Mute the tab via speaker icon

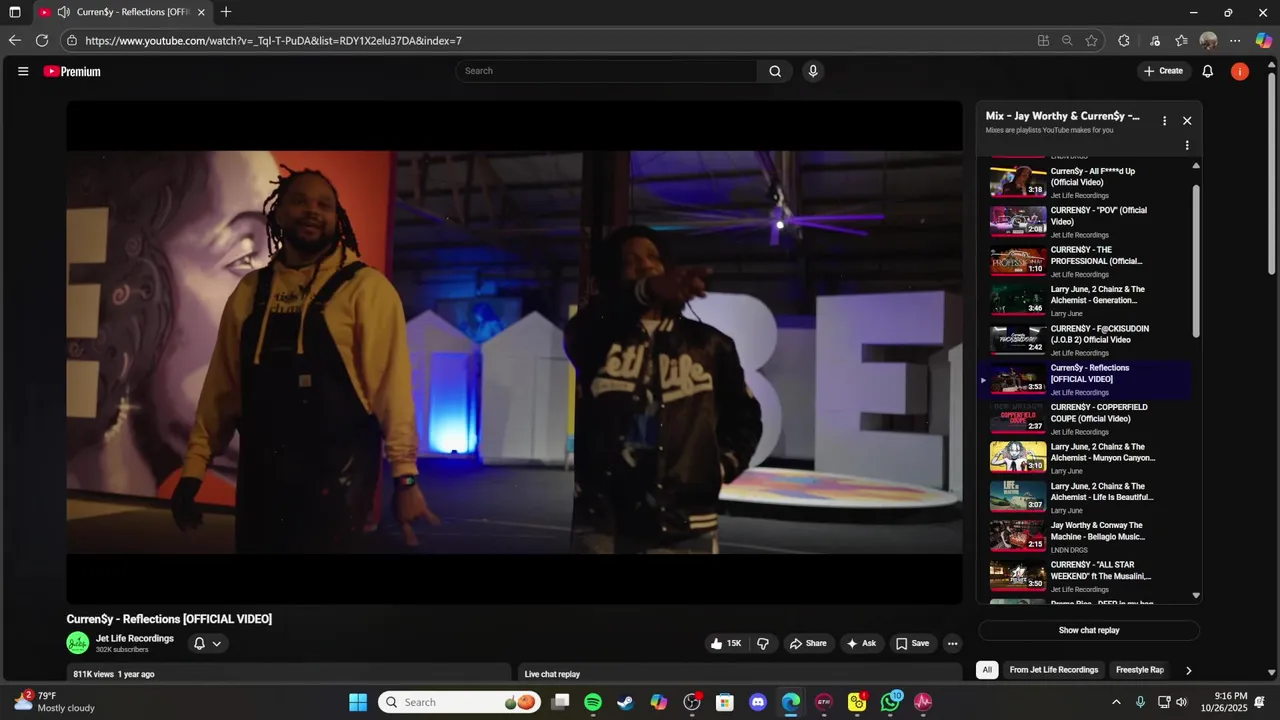click(x=64, y=12)
